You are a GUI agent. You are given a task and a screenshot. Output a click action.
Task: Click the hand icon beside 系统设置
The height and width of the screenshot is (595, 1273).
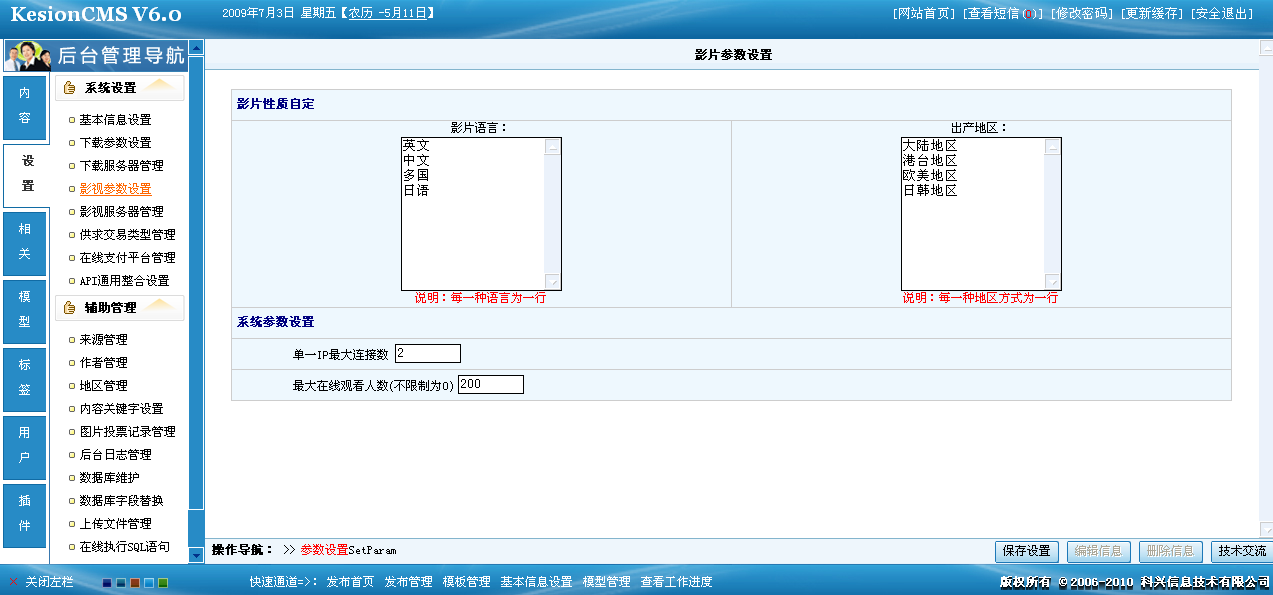(69, 88)
